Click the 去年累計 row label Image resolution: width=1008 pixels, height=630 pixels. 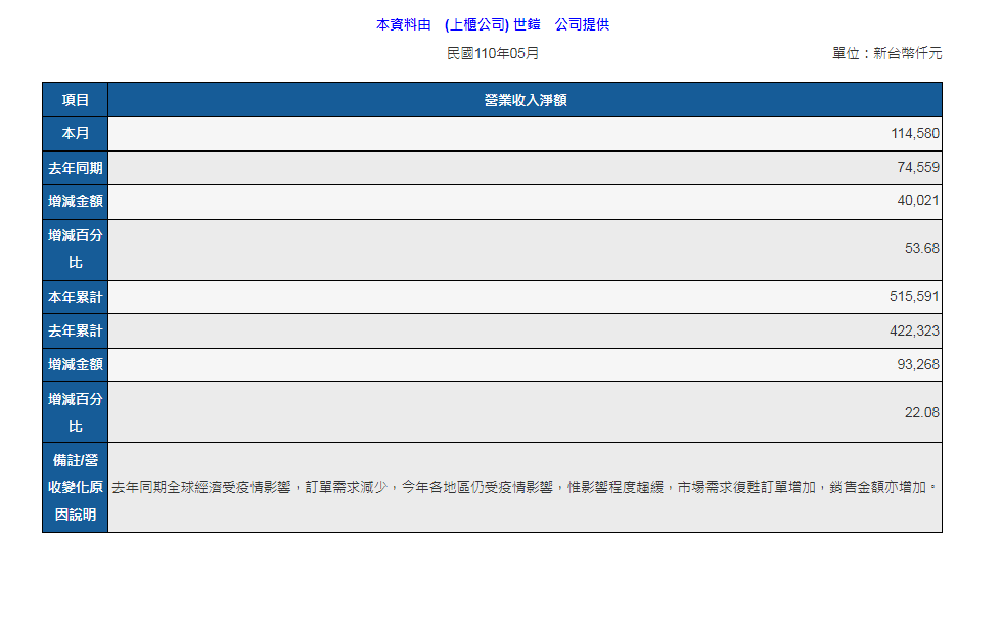[x=75, y=331]
